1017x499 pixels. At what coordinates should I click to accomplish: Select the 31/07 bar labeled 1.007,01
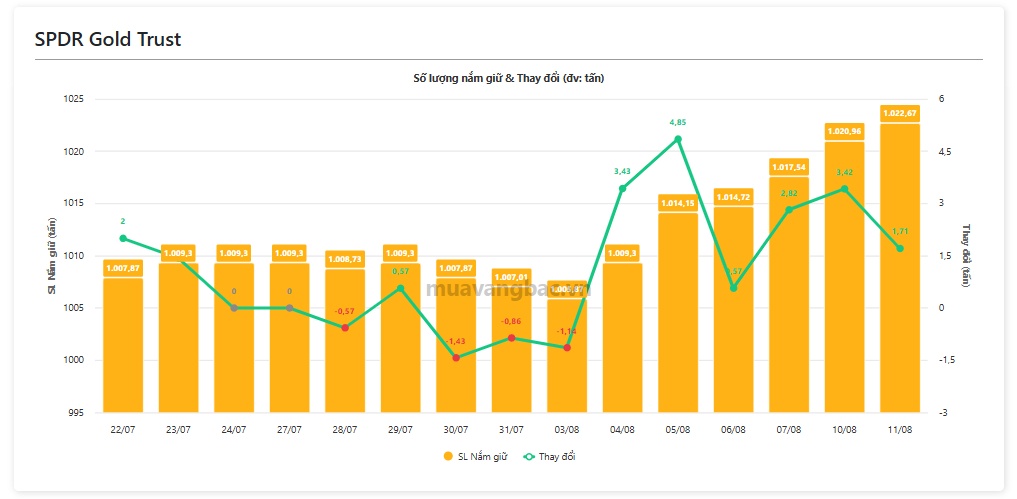coord(511,350)
